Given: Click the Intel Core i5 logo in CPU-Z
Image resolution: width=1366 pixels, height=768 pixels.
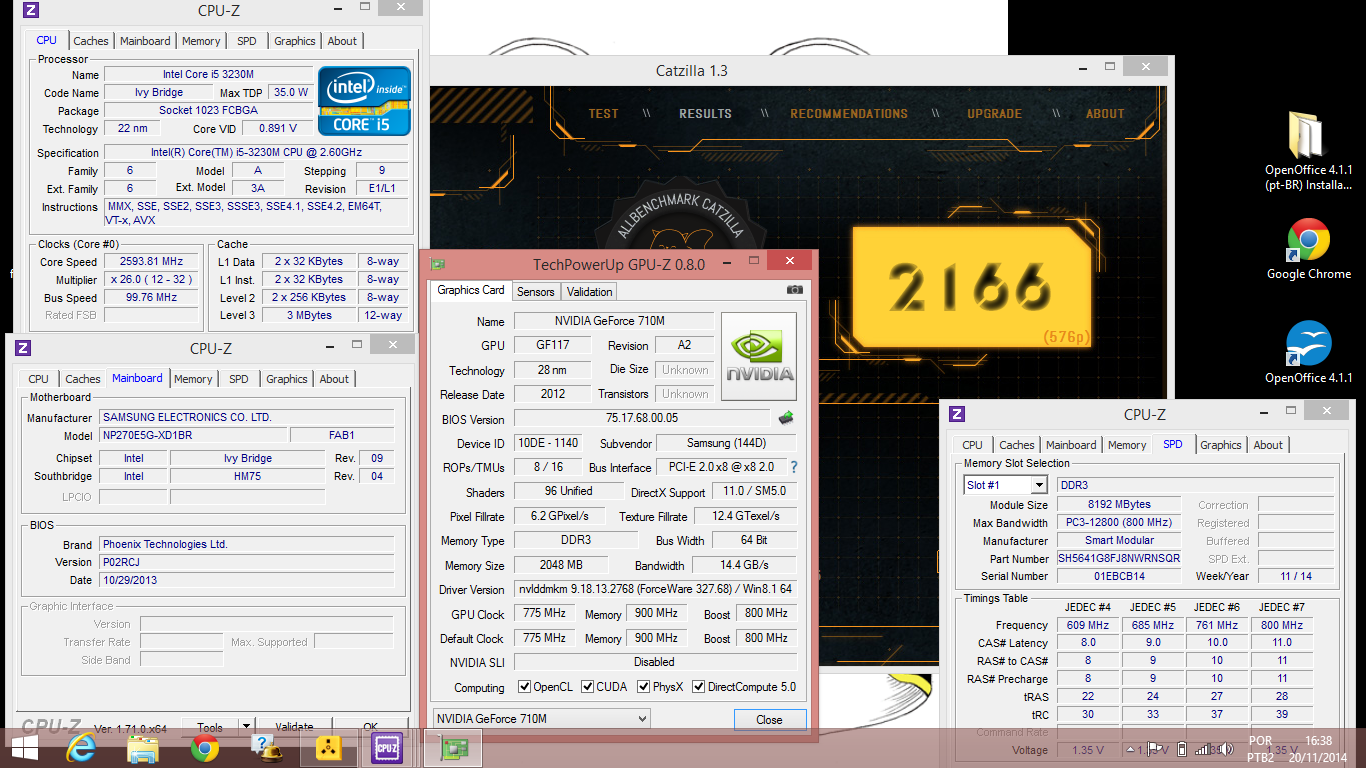Looking at the screenshot, I should (x=364, y=100).
